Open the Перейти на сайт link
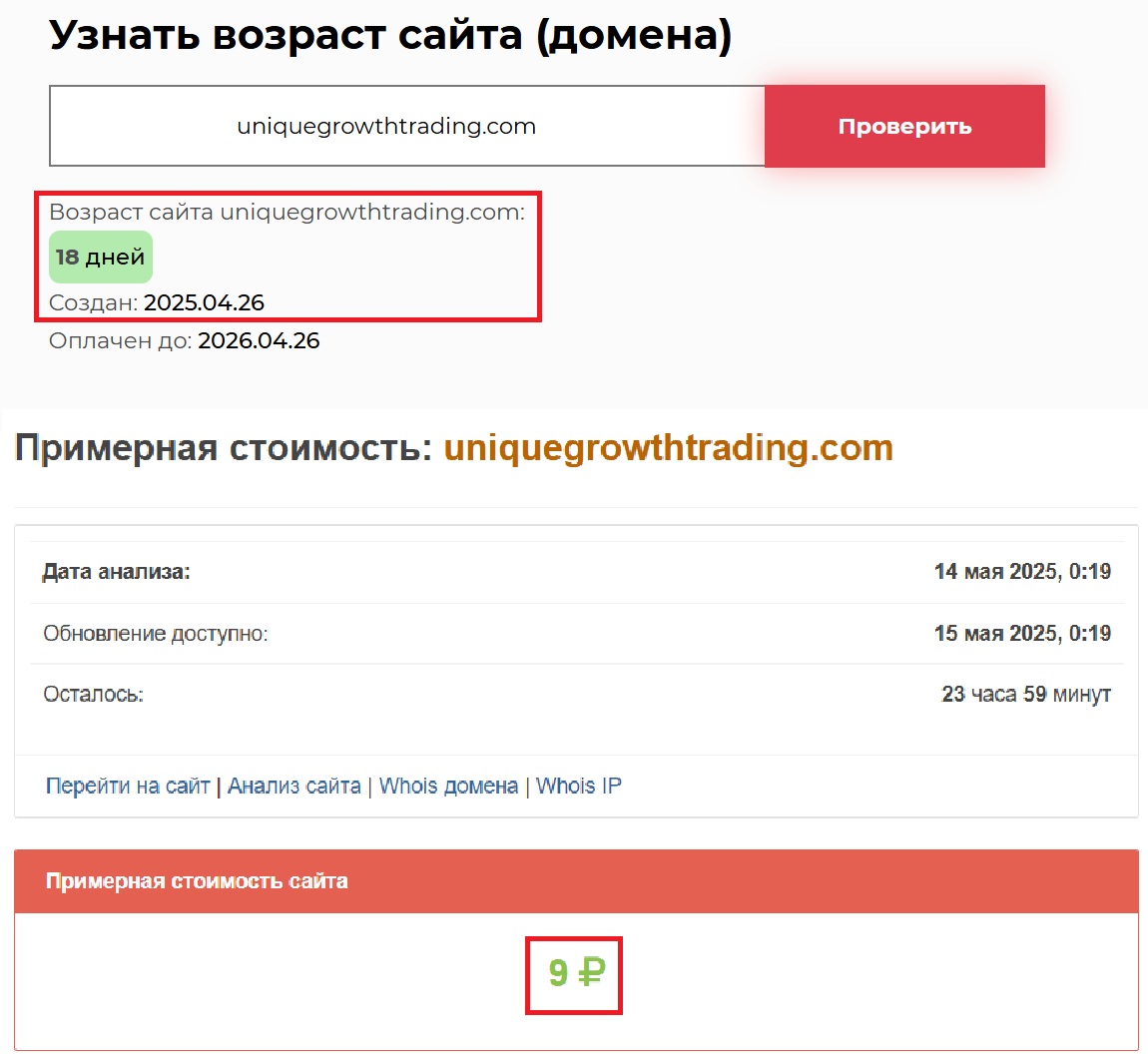The height and width of the screenshot is (1062, 1148). 128,786
